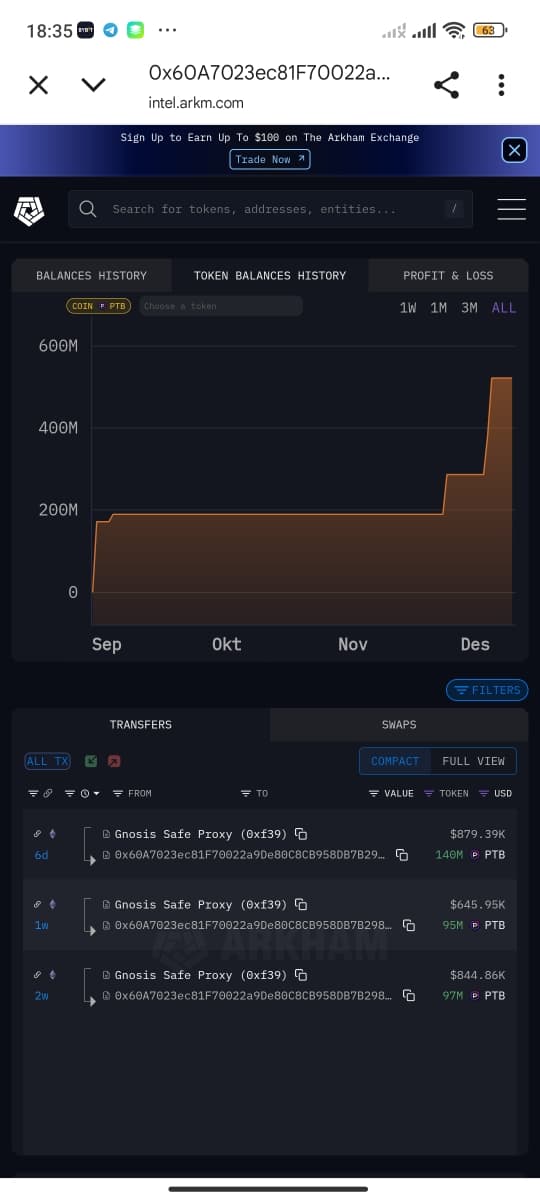Viewport: 540px width, 1200px height.
Task: Close the browser tab with X icon
Action: click(38, 85)
